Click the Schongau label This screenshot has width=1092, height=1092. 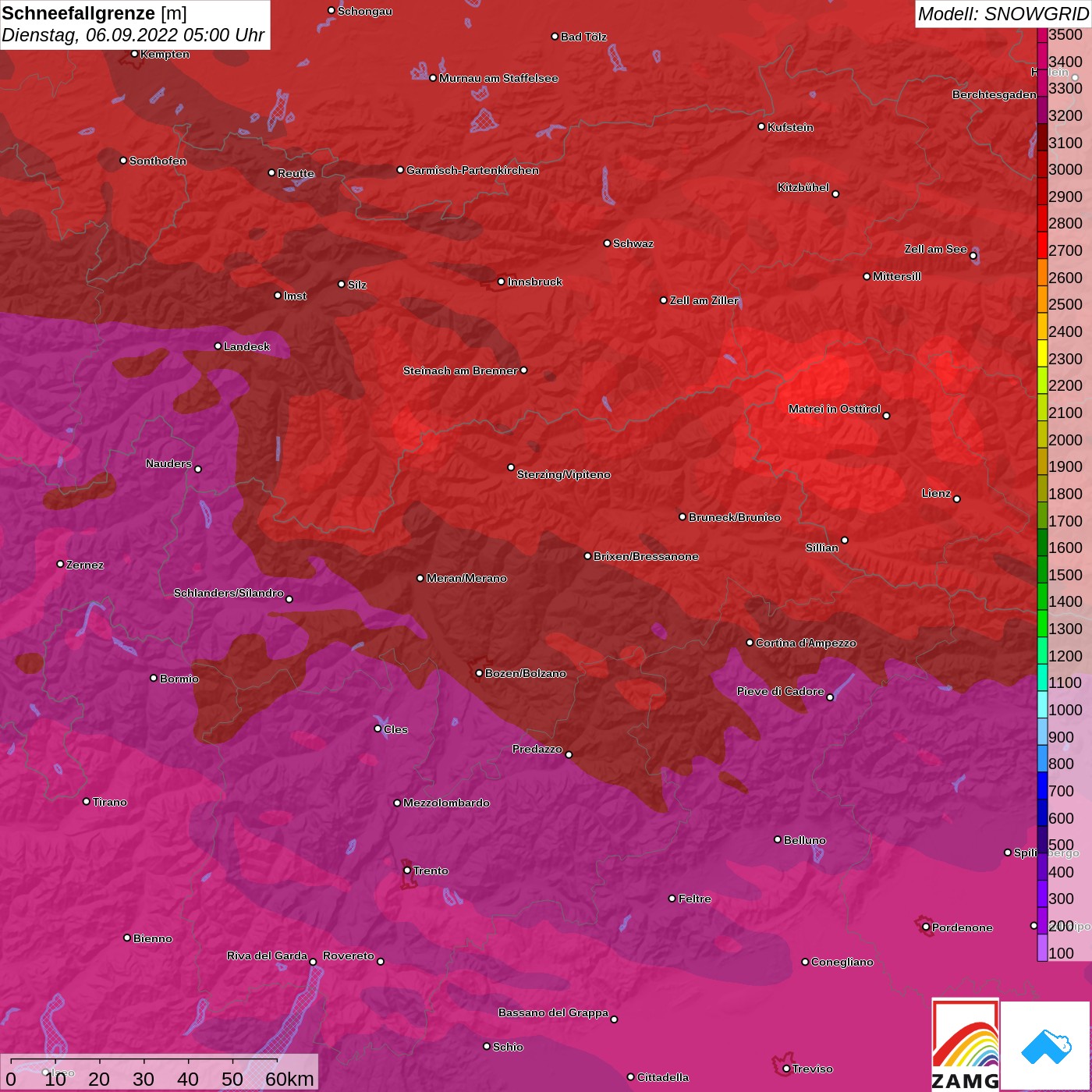click(365, 11)
